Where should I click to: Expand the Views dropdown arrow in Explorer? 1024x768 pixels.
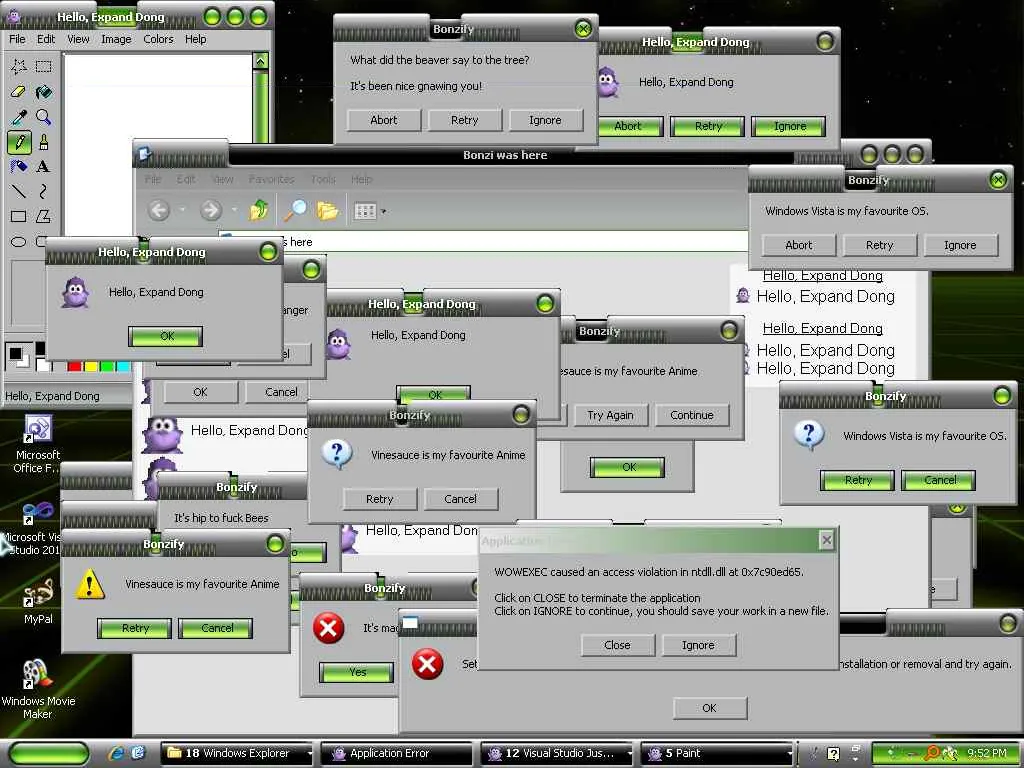(x=383, y=211)
